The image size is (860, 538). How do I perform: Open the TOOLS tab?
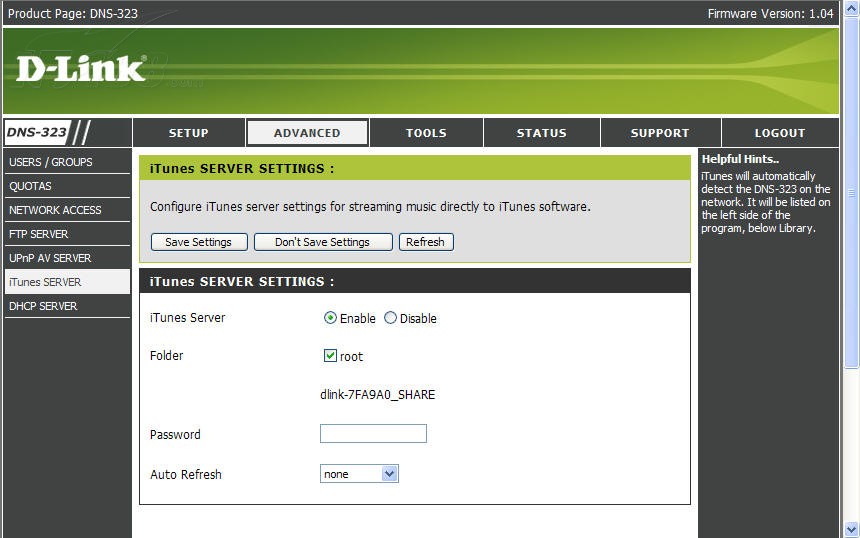[x=426, y=133]
